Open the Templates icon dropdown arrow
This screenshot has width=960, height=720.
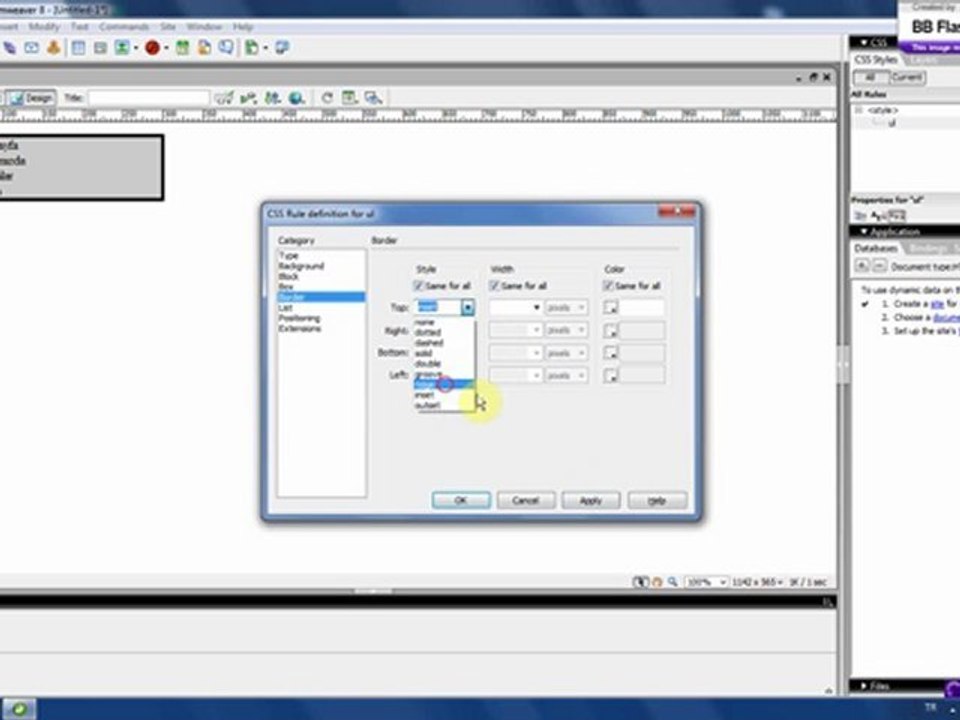(265, 48)
